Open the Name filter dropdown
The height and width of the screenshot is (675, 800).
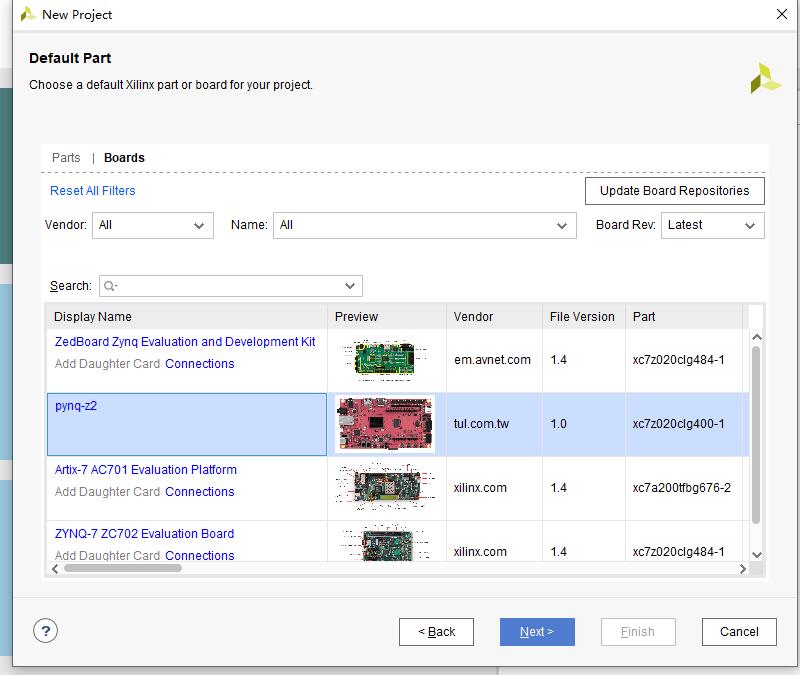[x=424, y=226]
